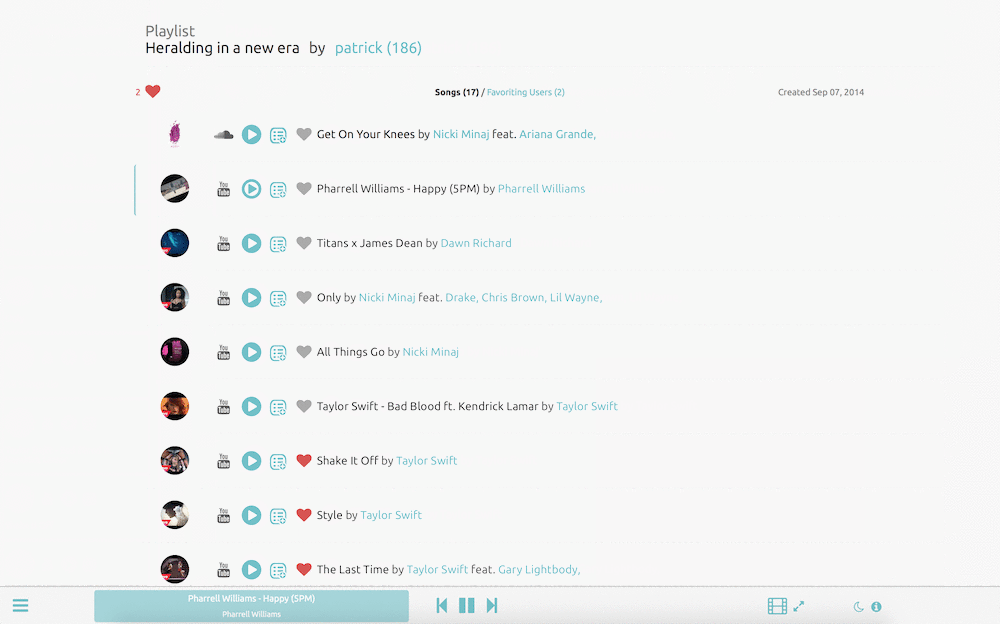Open Lil Wayne artist link
The image size is (1000, 624).
[576, 297]
